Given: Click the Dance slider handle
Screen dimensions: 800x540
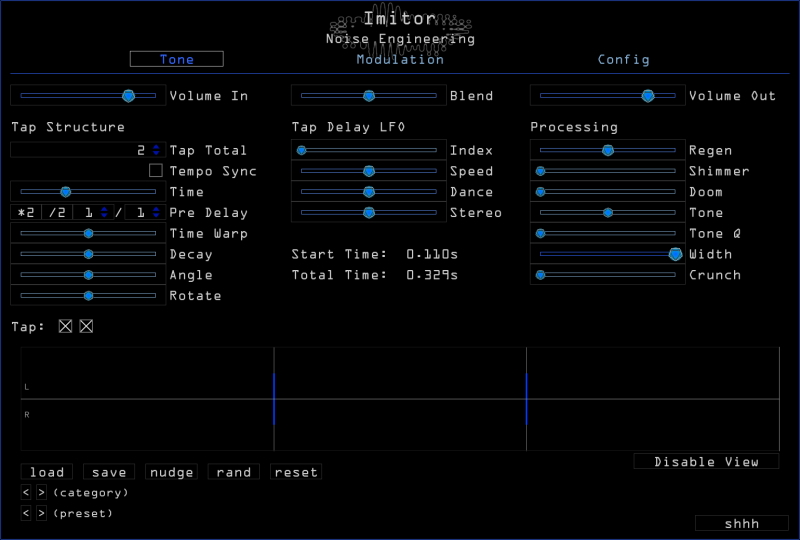Looking at the screenshot, I should 369,192.
